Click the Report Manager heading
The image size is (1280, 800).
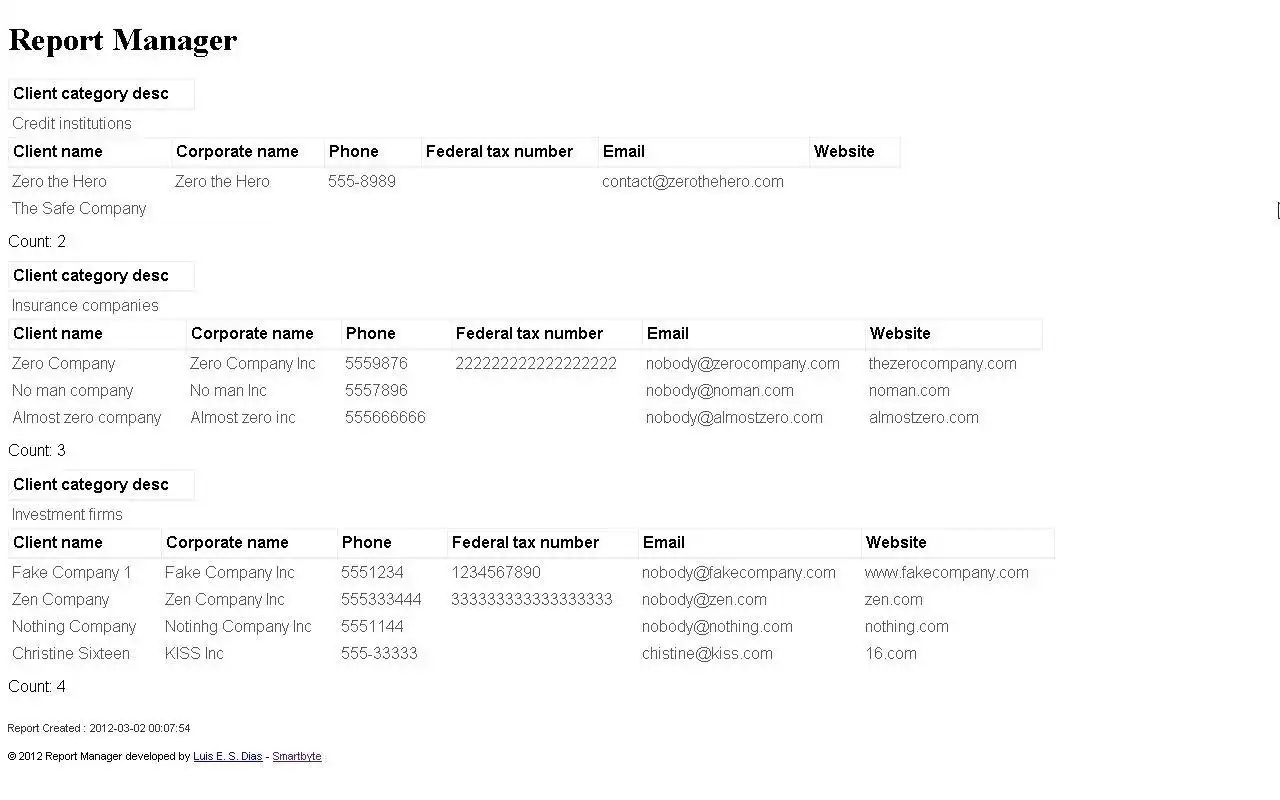(x=123, y=40)
